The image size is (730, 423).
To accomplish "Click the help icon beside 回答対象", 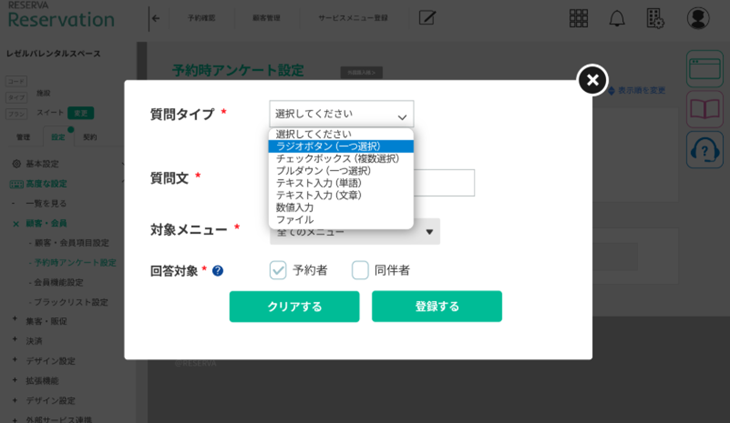I will pyautogui.click(x=218, y=270).
